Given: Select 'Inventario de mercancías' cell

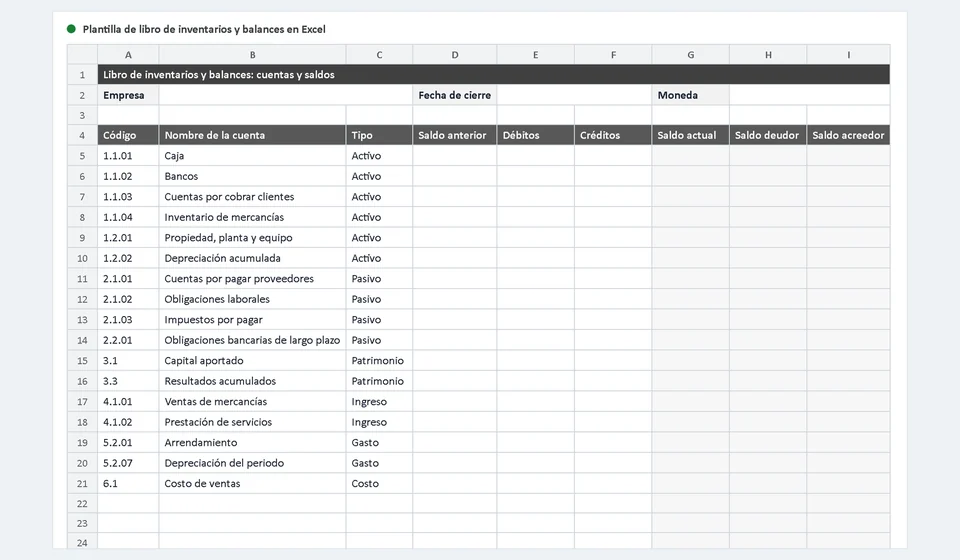Looking at the screenshot, I should coord(252,217).
